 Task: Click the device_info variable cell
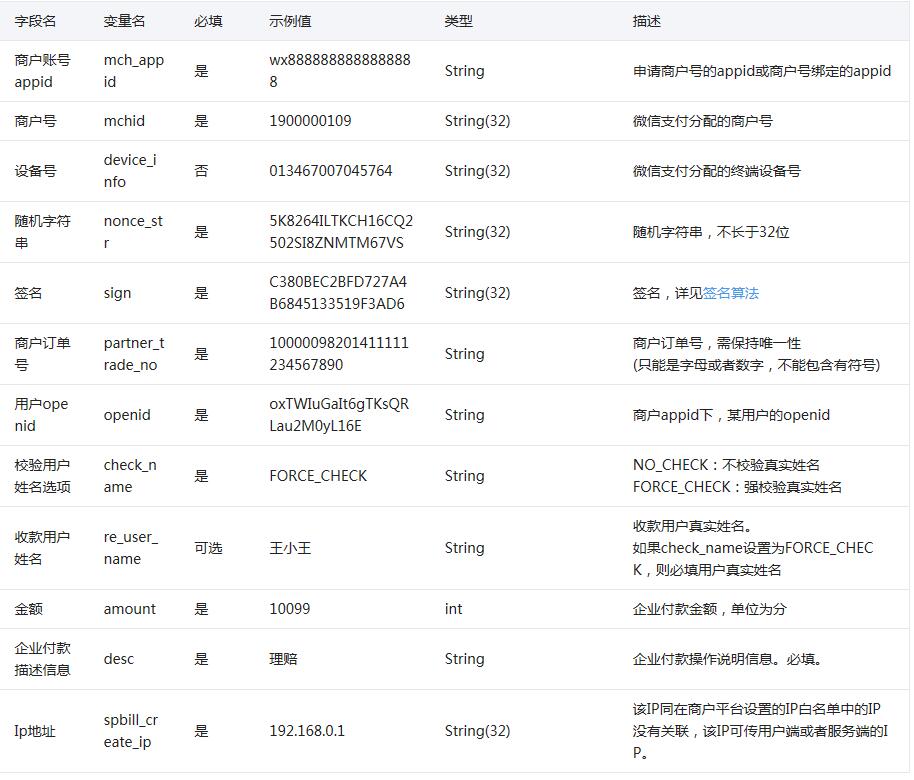pos(130,171)
